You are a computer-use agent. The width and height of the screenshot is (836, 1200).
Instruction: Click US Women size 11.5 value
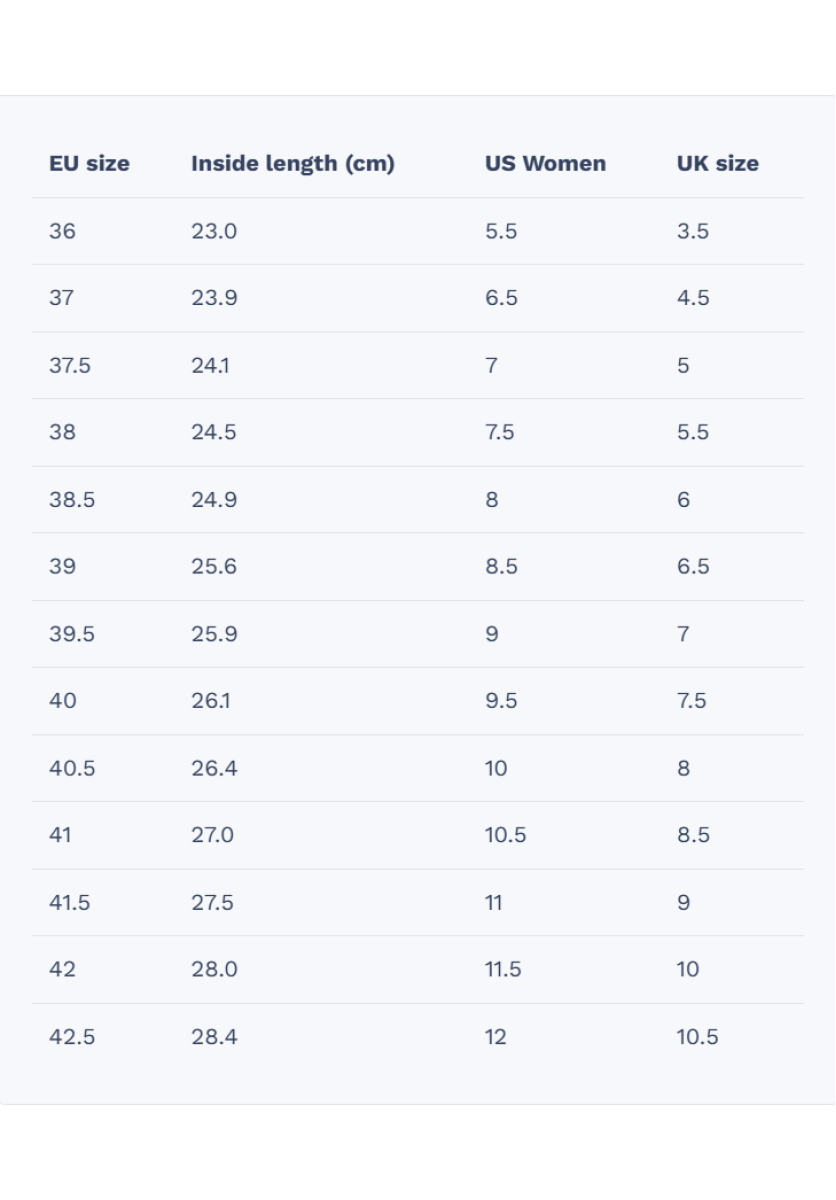pos(503,969)
